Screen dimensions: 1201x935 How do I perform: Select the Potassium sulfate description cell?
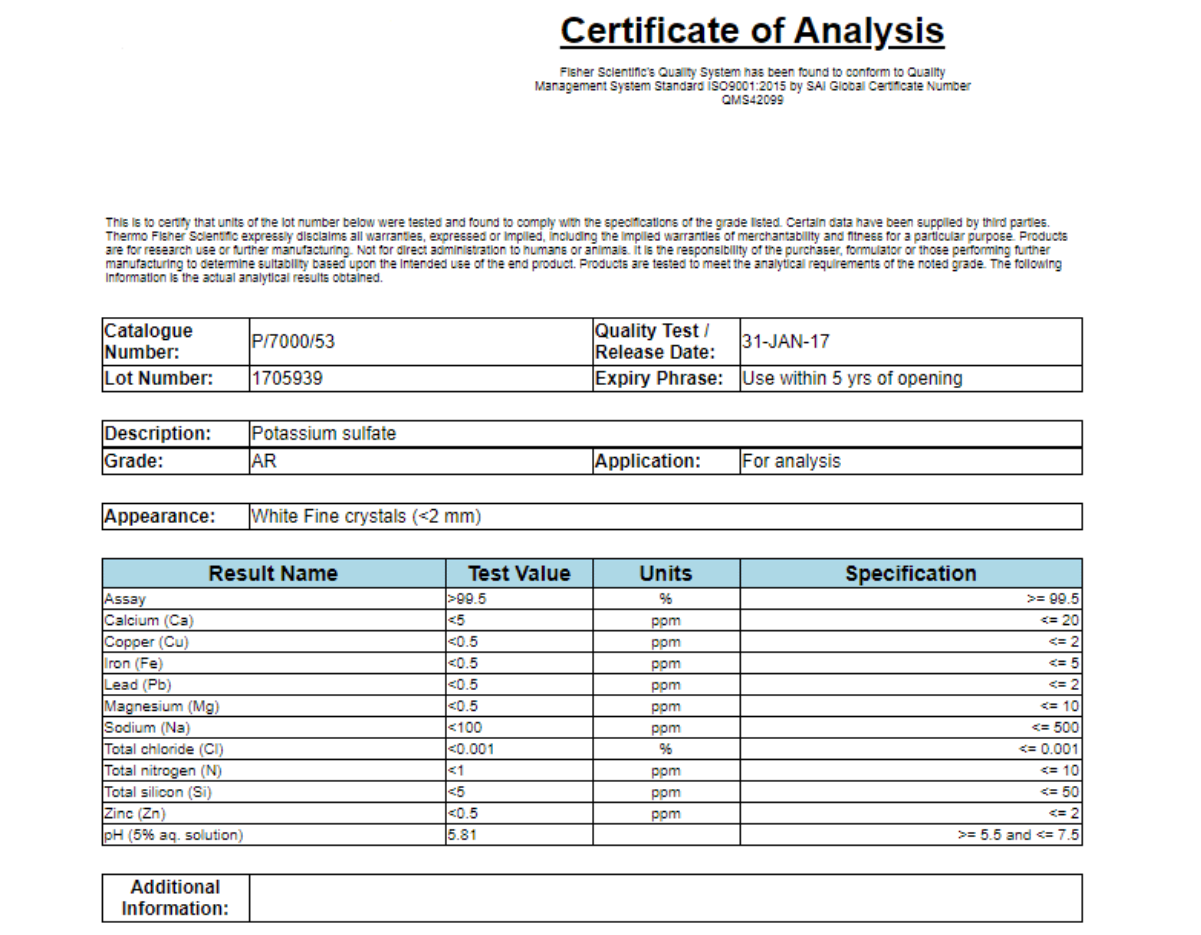(x=323, y=434)
